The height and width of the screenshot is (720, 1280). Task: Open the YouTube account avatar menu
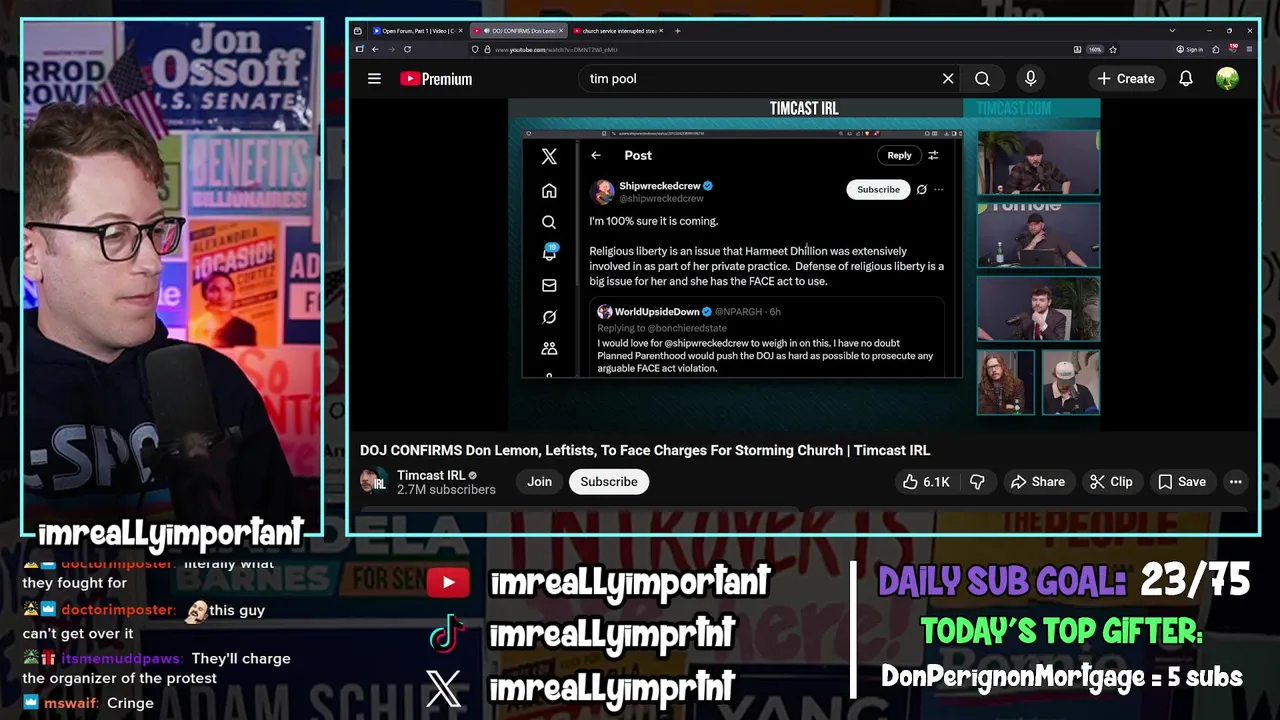click(1227, 79)
